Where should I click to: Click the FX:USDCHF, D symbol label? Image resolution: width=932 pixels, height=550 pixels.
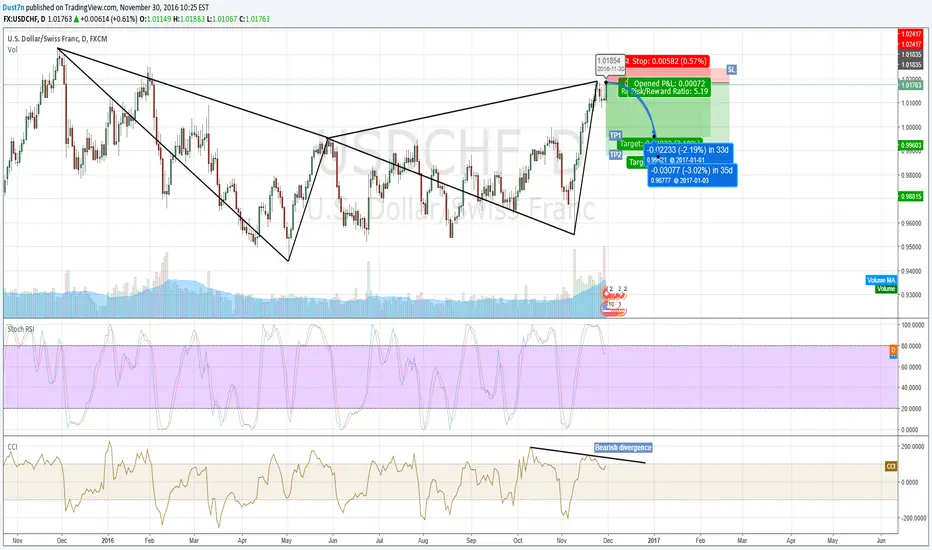click(24, 19)
